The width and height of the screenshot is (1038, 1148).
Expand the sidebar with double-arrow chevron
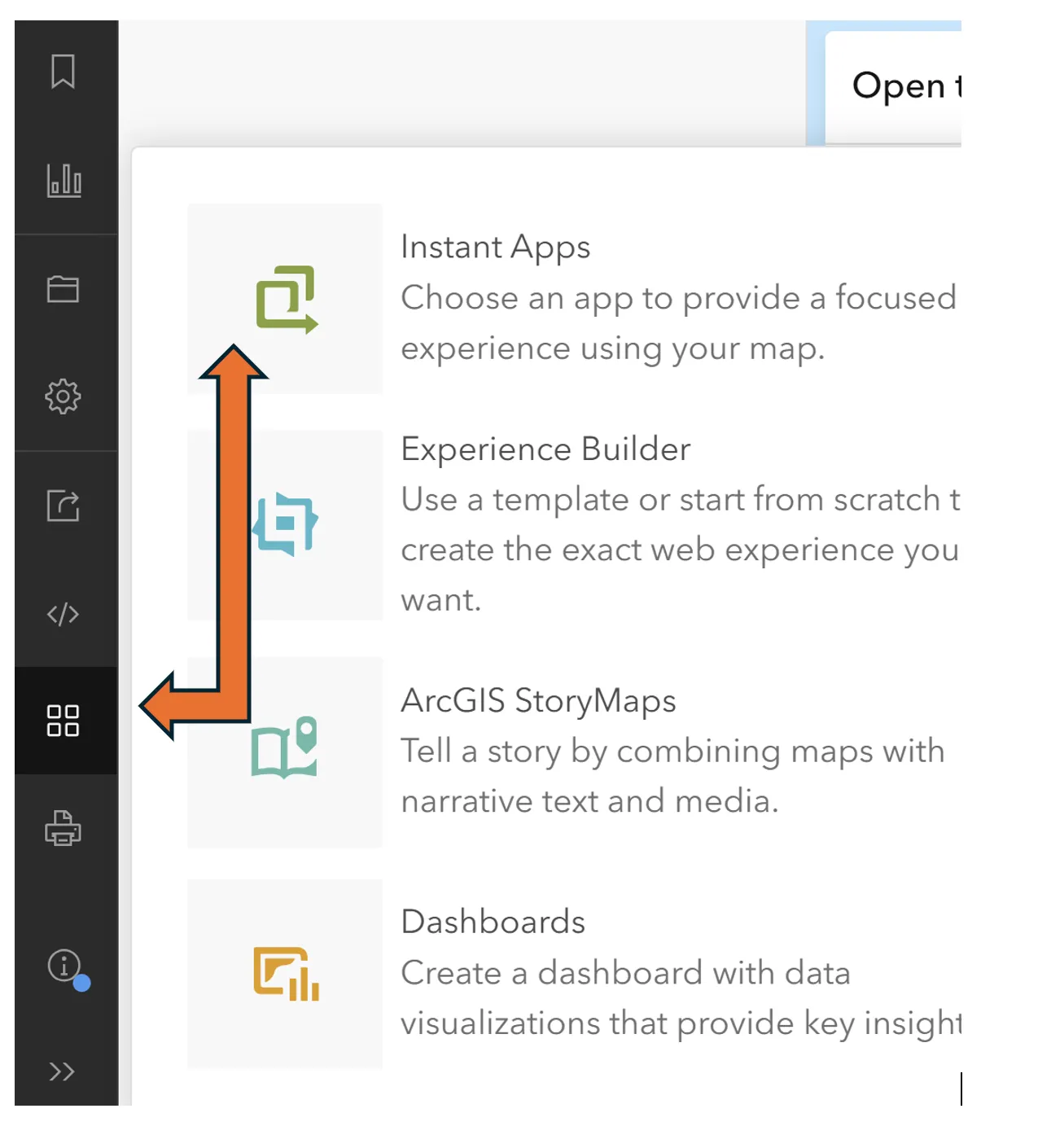[x=62, y=1071]
